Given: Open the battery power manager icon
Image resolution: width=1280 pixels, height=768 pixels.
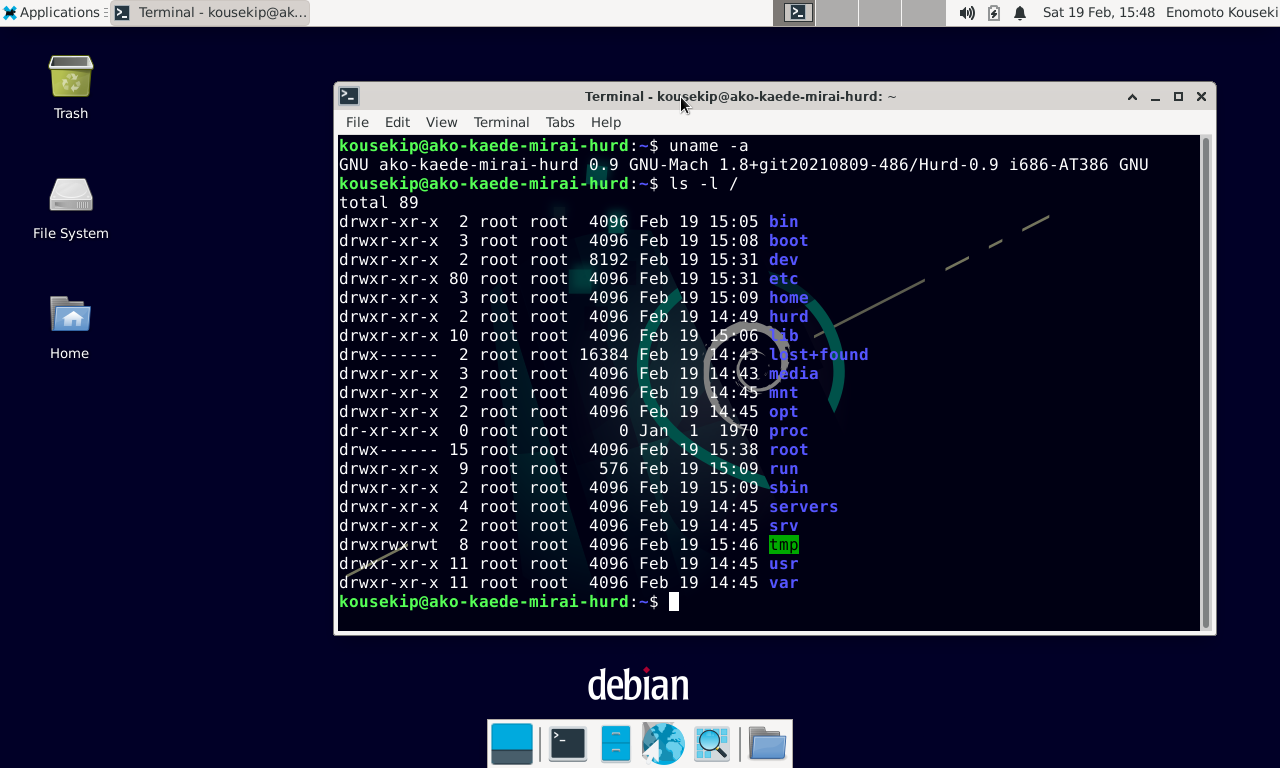Looking at the screenshot, I should [x=993, y=12].
